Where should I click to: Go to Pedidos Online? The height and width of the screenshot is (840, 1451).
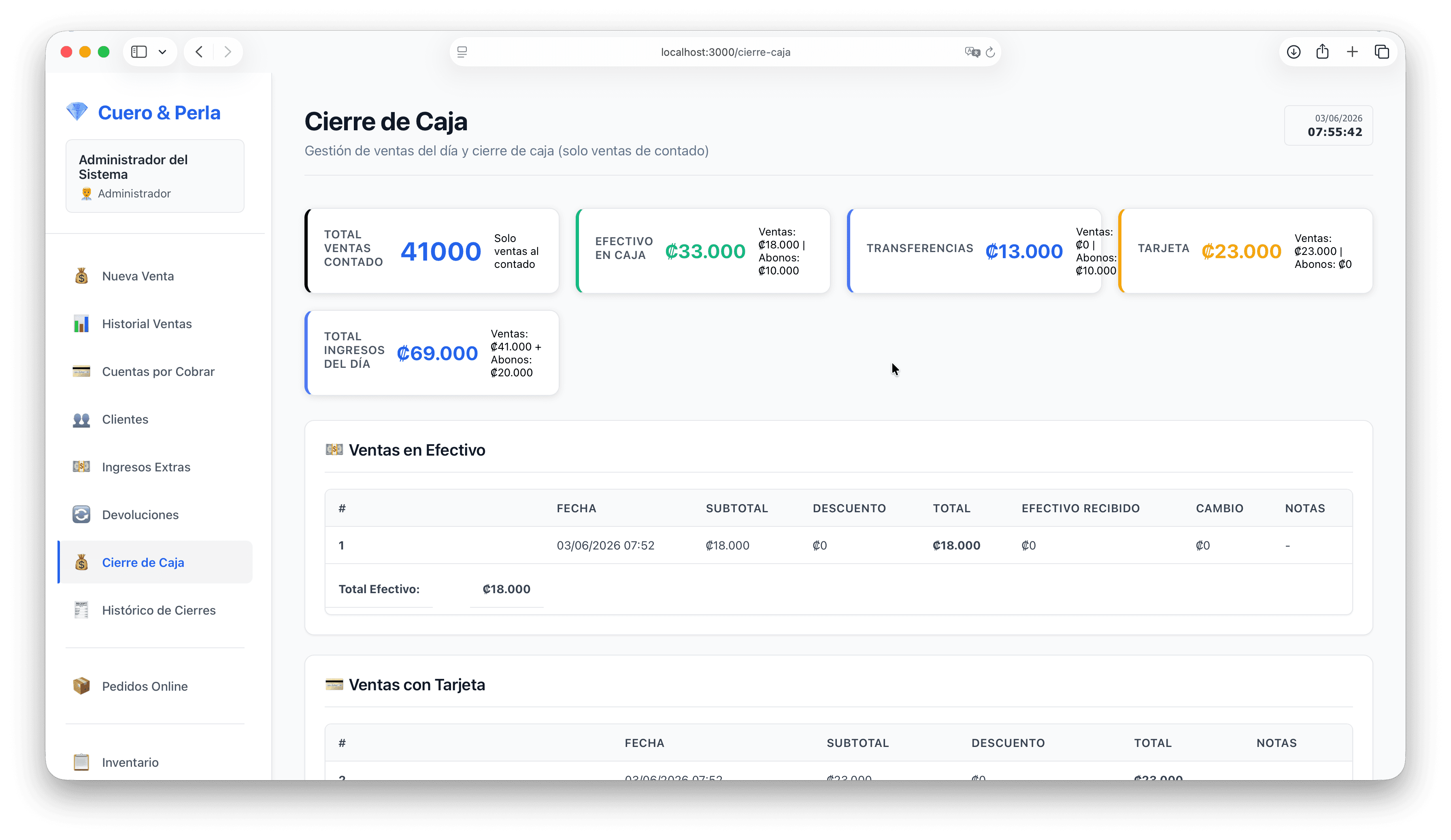[x=155, y=686]
